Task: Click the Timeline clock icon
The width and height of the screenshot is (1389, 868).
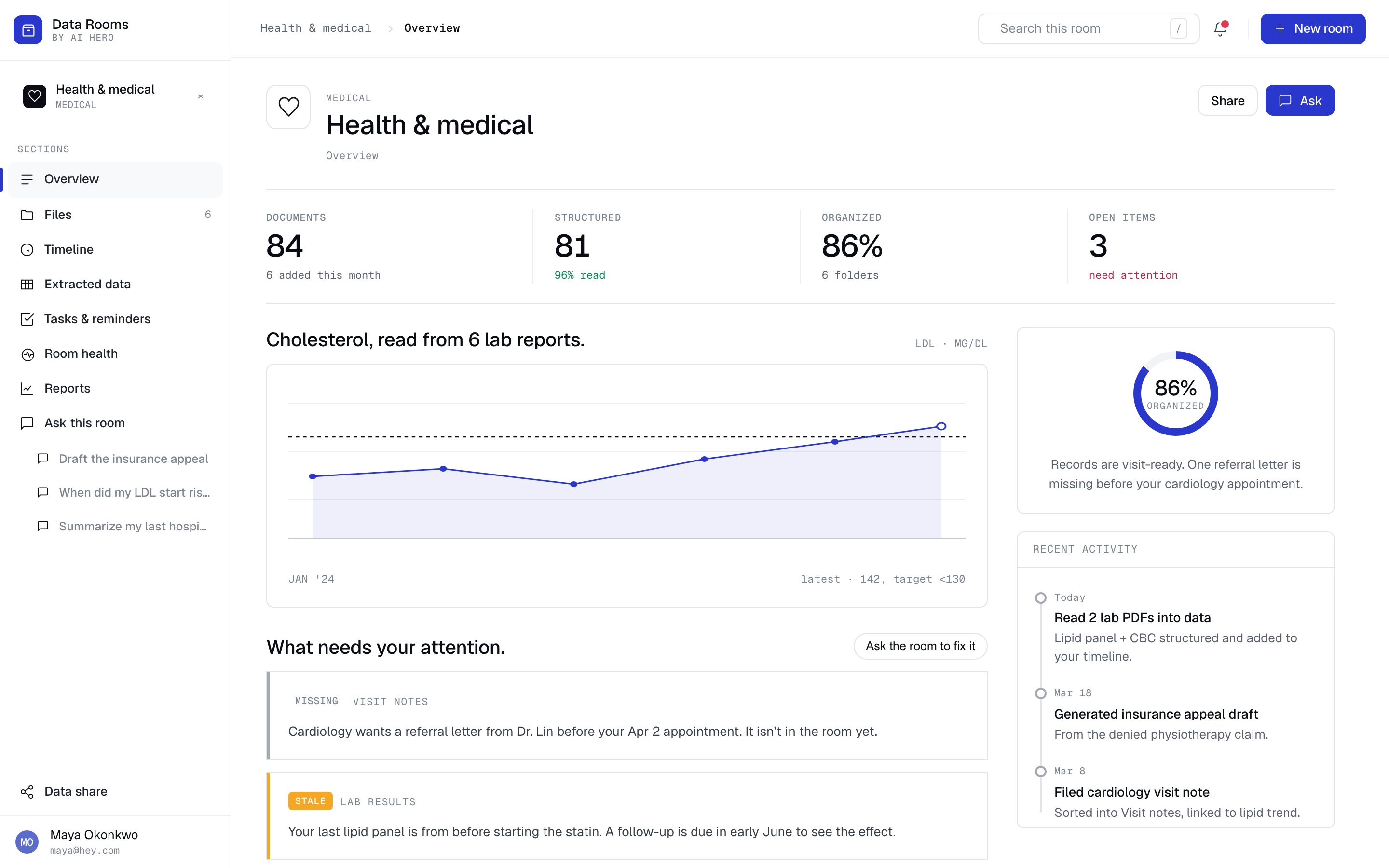Action: coord(27,250)
